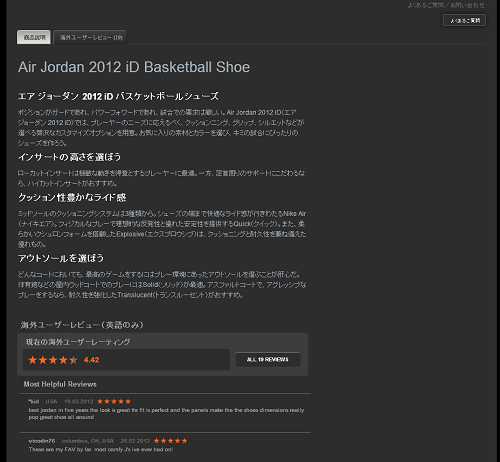Image resolution: width=500 pixels, height=462 pixels.
Task: Click the Most Helpful Reviews heading
Action: tap(60, 384)
